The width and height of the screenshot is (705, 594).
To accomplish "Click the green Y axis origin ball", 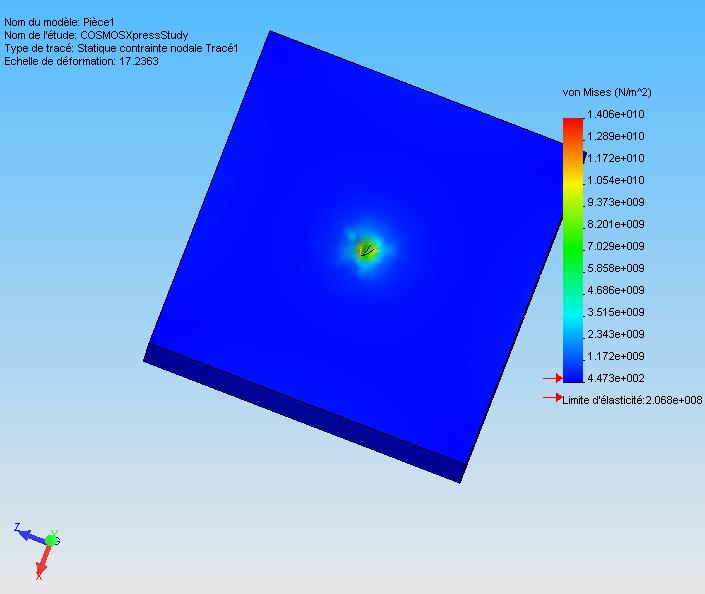I will pyautogui.click(x=51, y=540).
